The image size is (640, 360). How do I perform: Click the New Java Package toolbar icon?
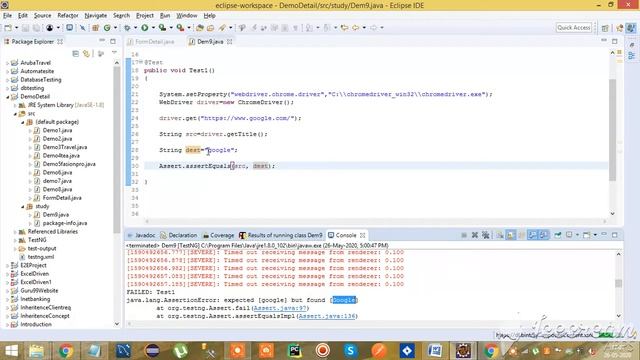[x=95, y=28]
